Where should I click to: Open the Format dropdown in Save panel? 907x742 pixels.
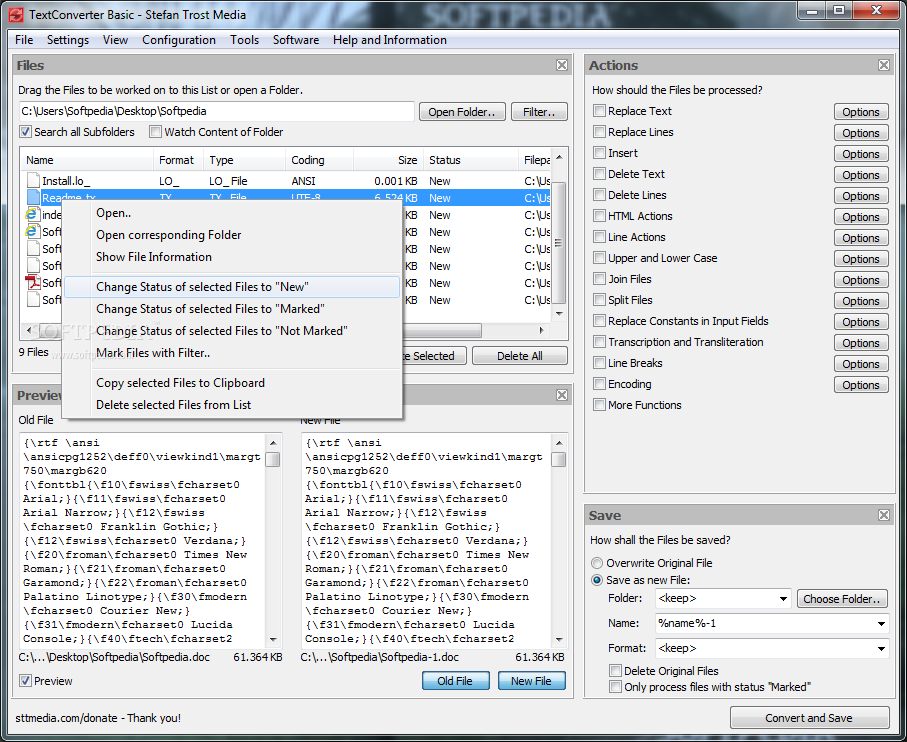pyautogui.click(x=881, y=648)
